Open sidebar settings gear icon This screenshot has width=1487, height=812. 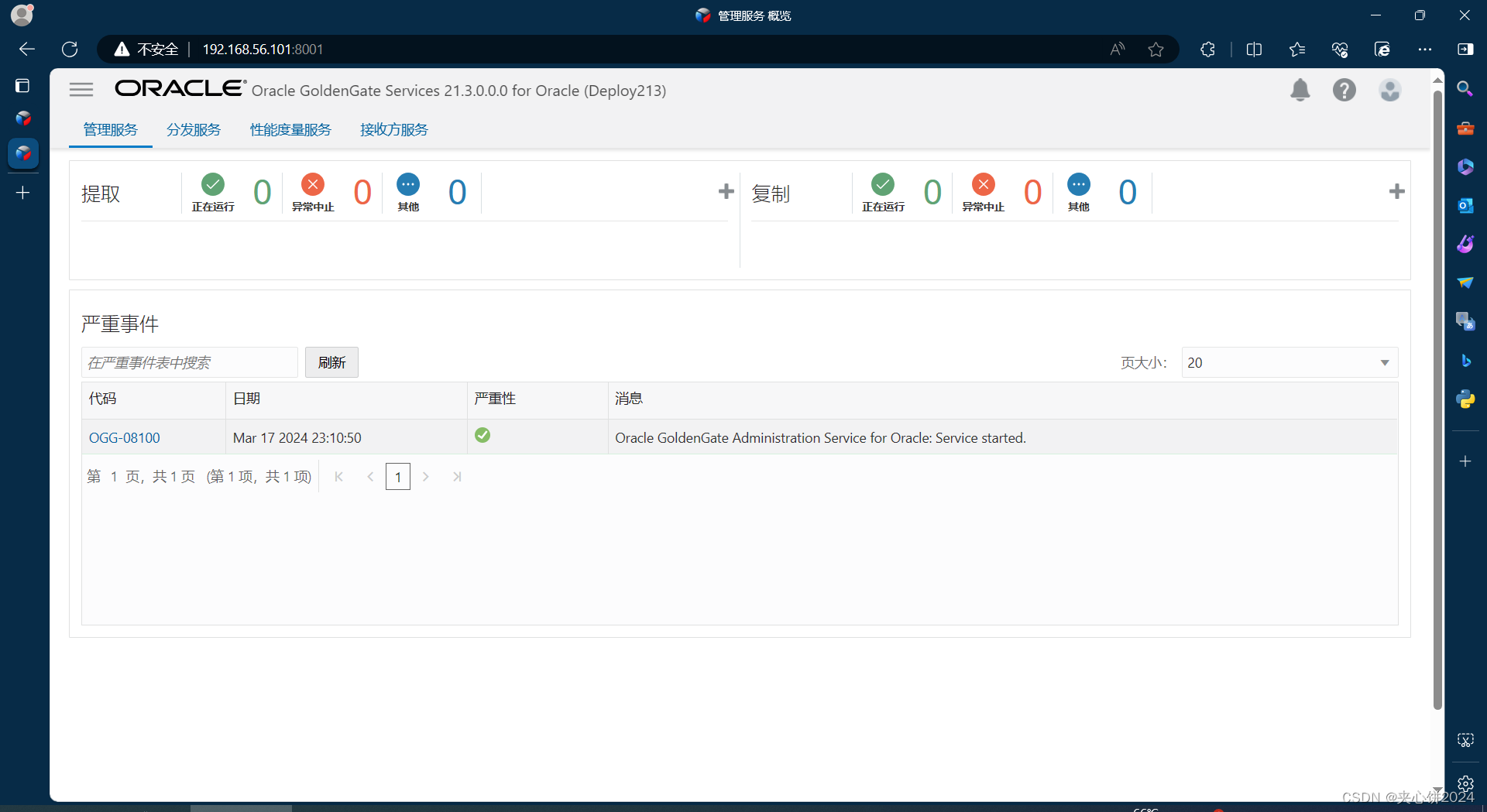pos(1465,783)
